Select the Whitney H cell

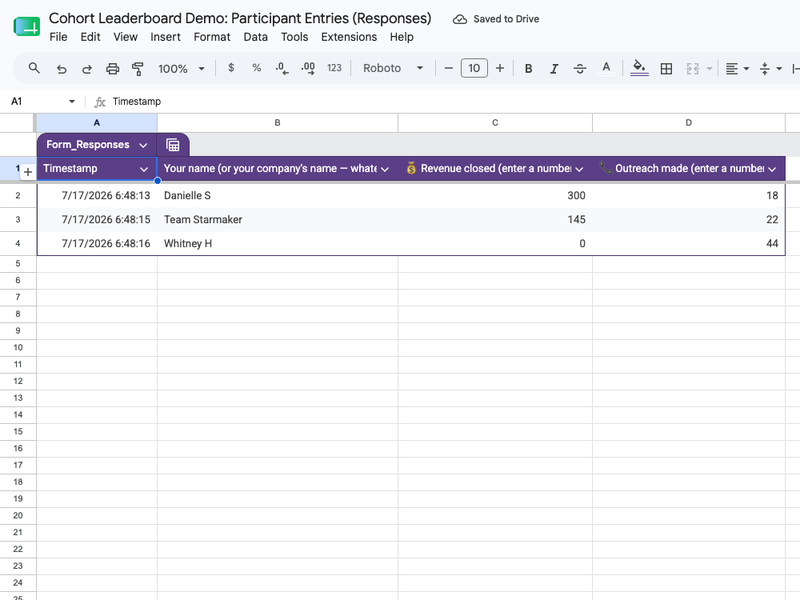click(x=278, y=243)
